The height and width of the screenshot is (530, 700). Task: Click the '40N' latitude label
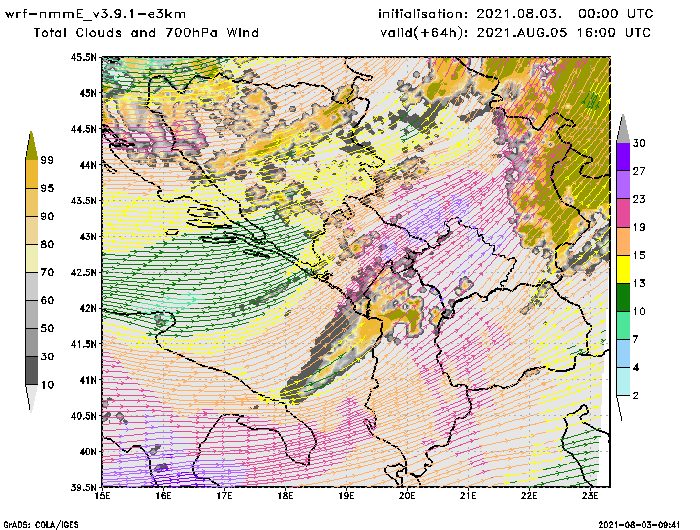[x=88, y=451]
